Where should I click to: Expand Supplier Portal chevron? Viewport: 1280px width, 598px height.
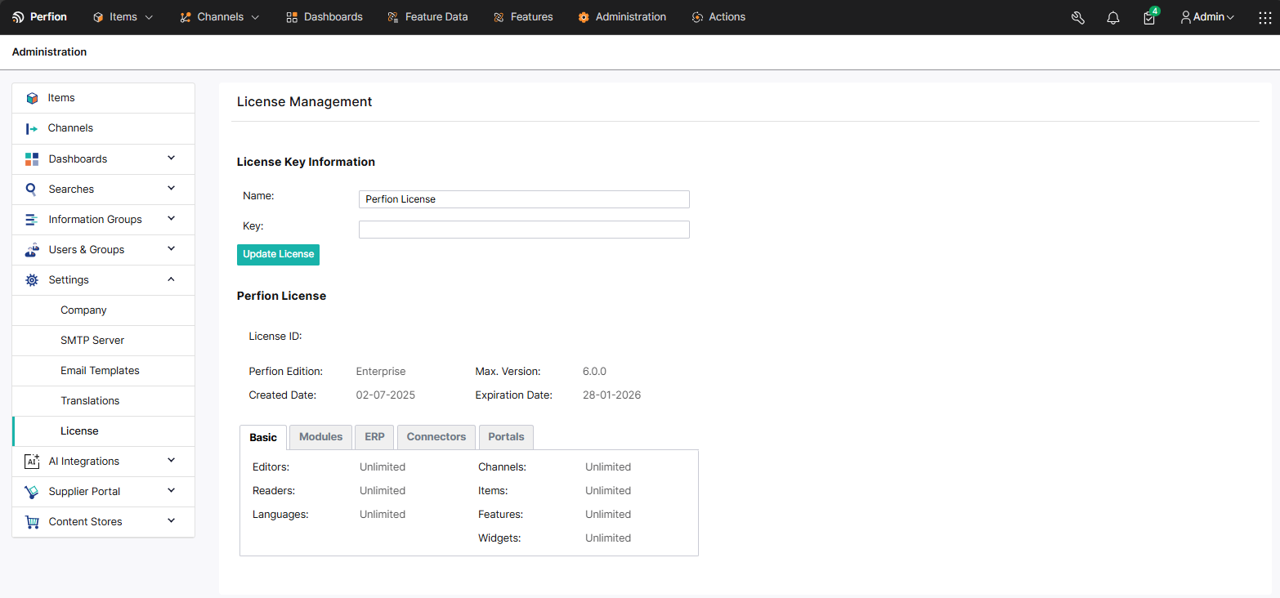171,490
